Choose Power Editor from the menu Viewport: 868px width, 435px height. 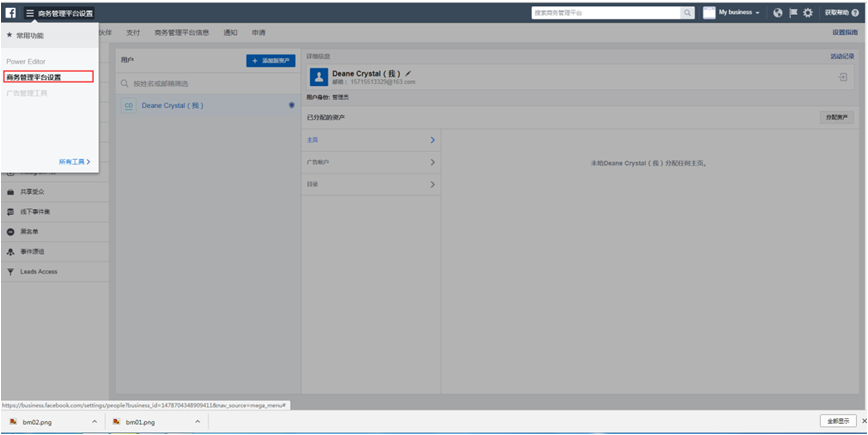pos(26,62)
